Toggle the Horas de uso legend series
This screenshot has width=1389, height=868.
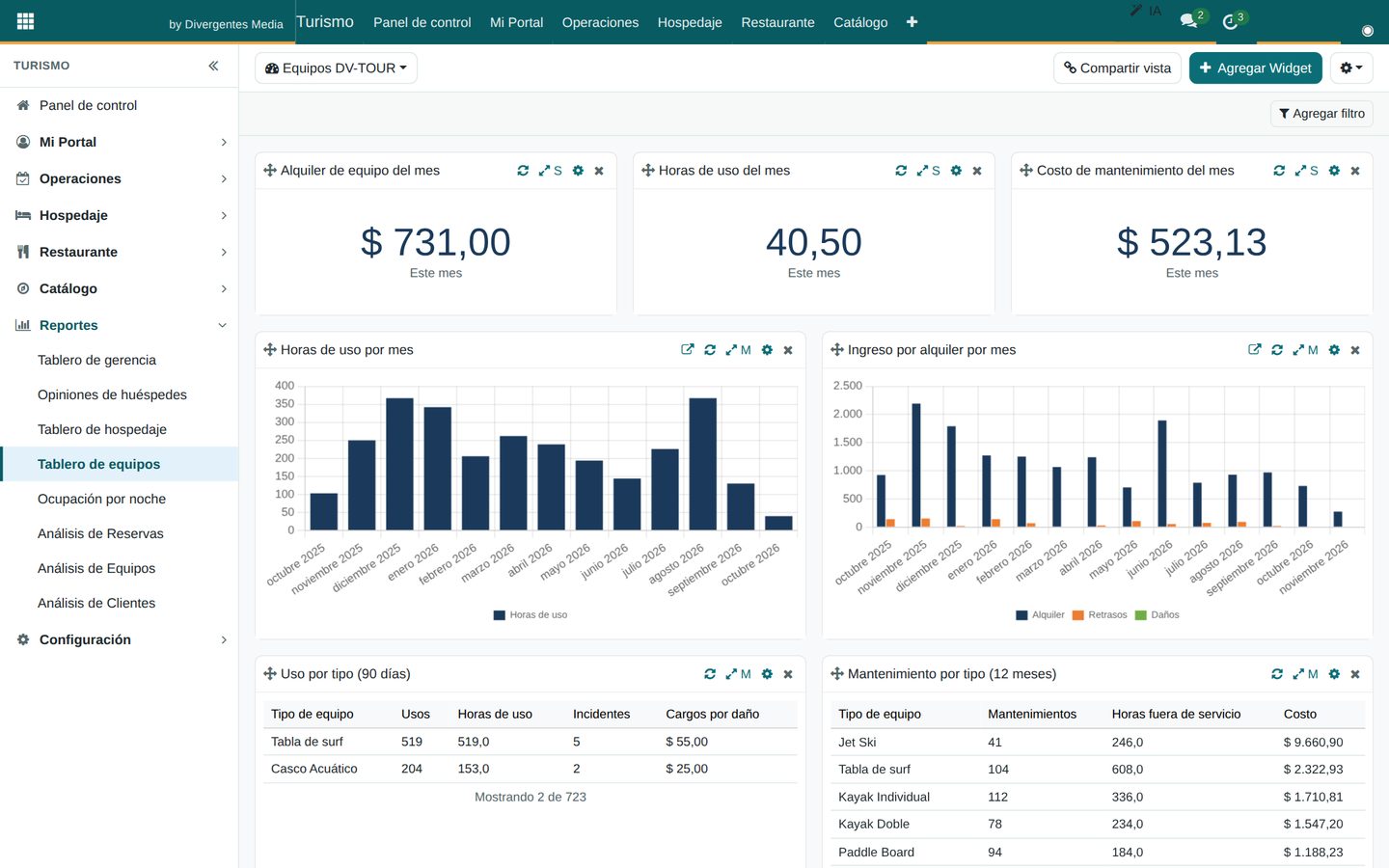point(531,615)
